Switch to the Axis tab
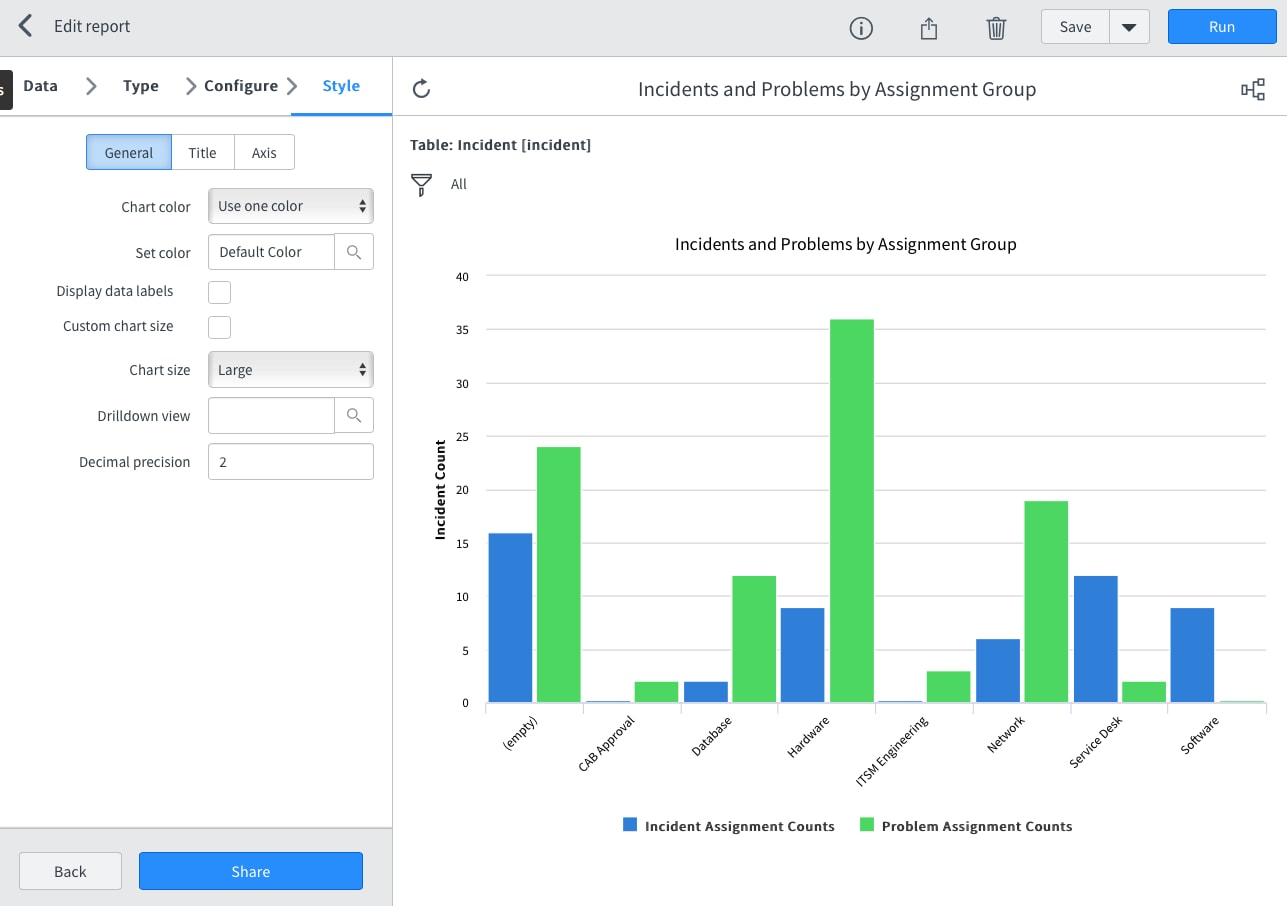The image size is (1287, 906). pyautogui.click(x=264, y=153)
